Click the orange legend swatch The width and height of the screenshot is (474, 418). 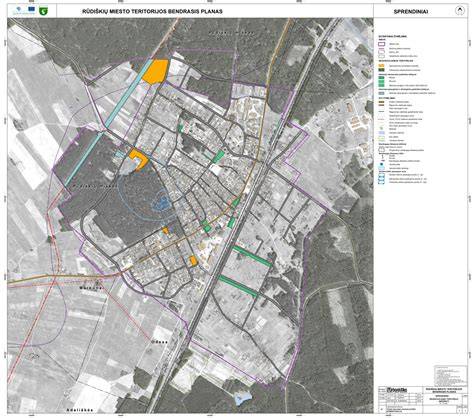click(x=381, y=66)
